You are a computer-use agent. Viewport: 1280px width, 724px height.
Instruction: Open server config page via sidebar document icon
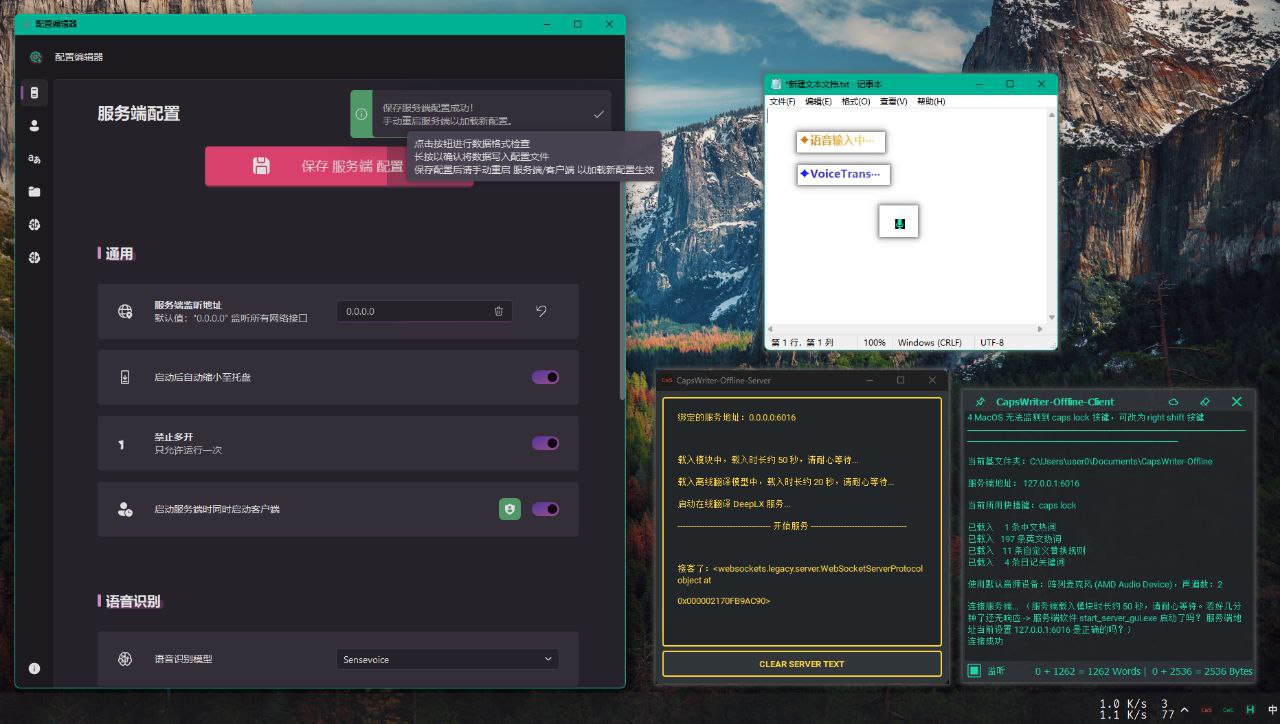click(x=35, y=92)
